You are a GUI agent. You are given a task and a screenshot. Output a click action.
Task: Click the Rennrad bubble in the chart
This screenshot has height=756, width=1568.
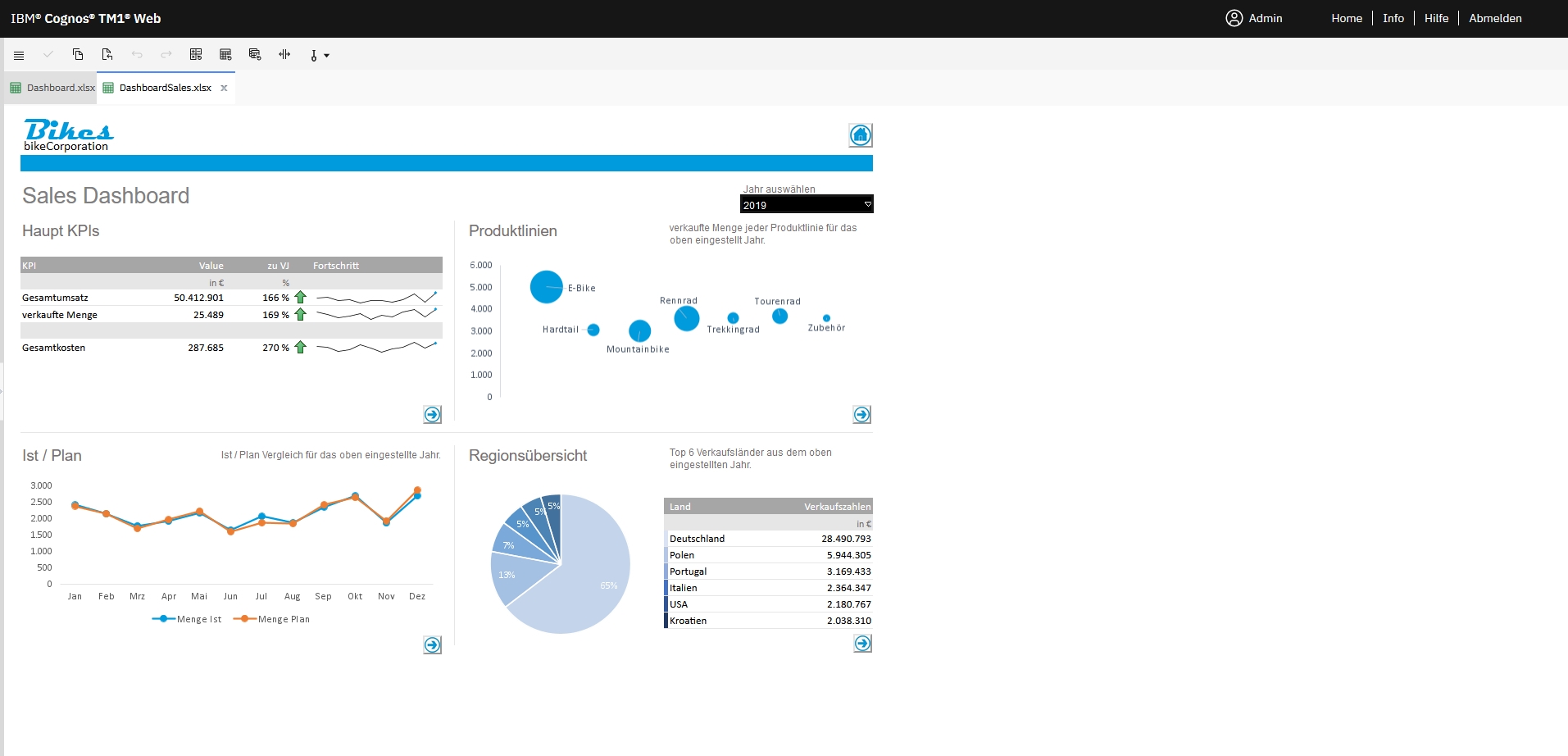[x=687, y=318]
